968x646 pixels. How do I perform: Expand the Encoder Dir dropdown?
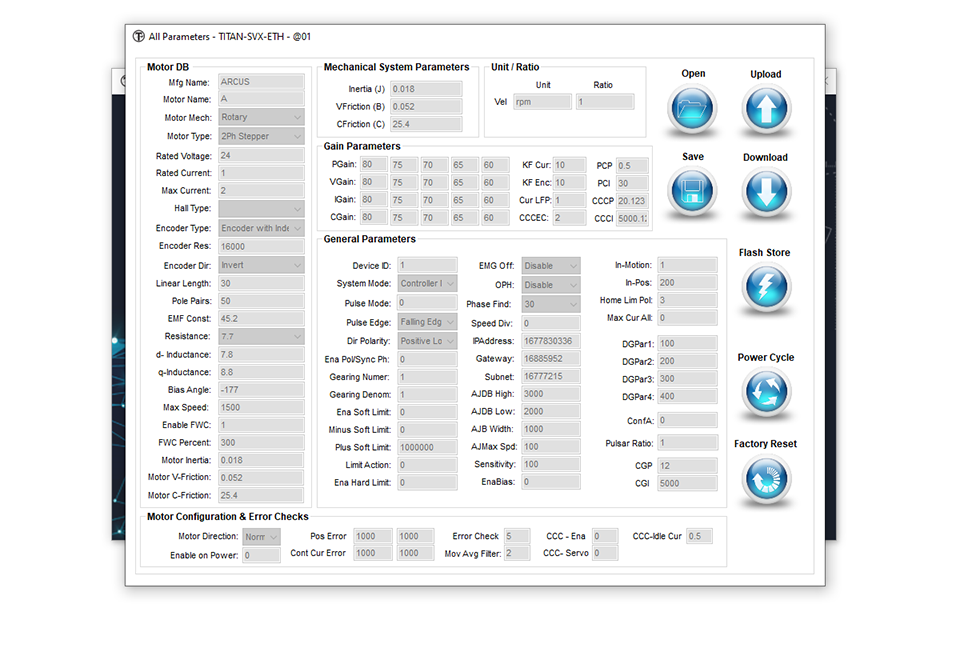click(261, 266)
